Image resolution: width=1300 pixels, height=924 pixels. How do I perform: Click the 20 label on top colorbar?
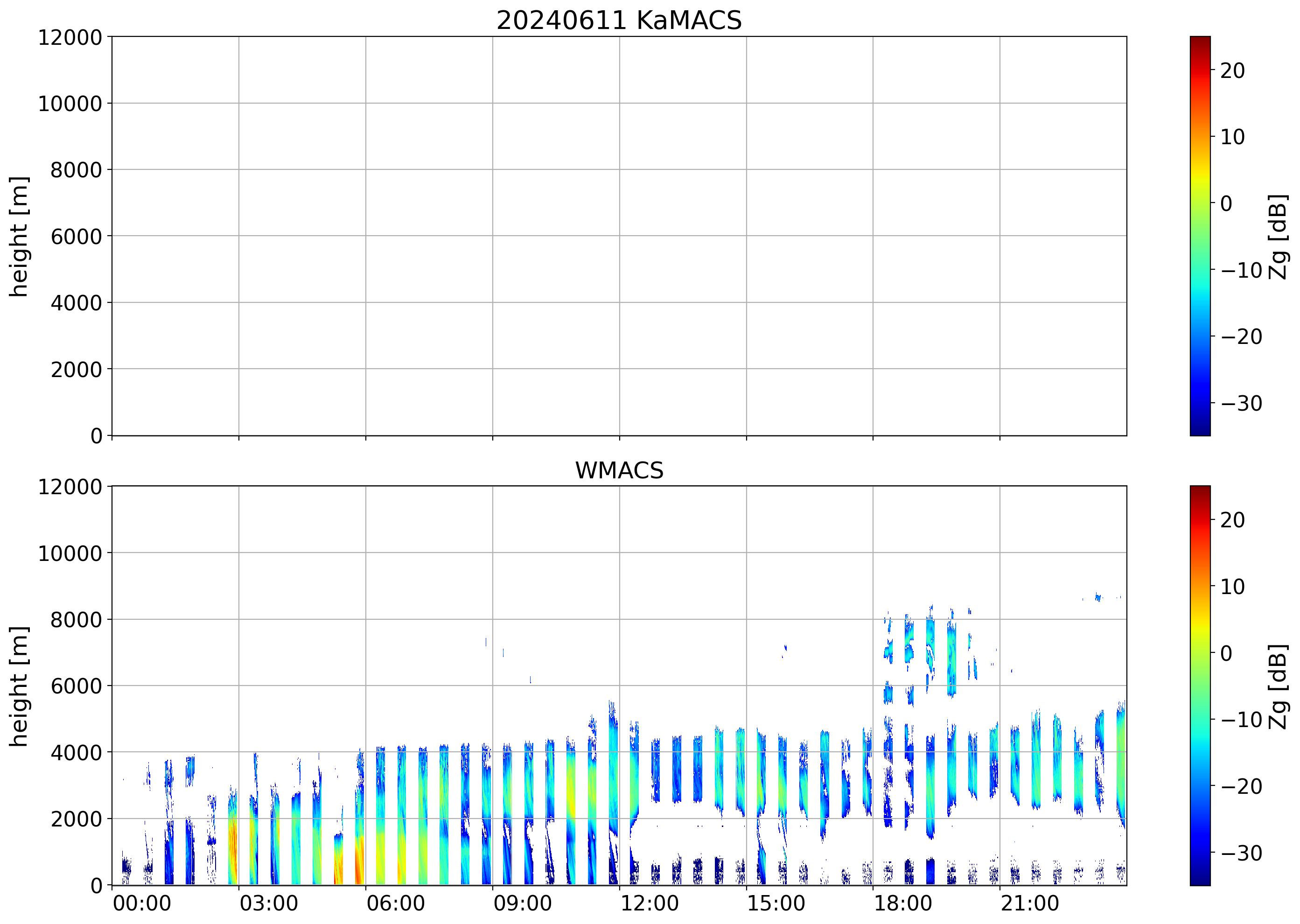coord(1232,70)
